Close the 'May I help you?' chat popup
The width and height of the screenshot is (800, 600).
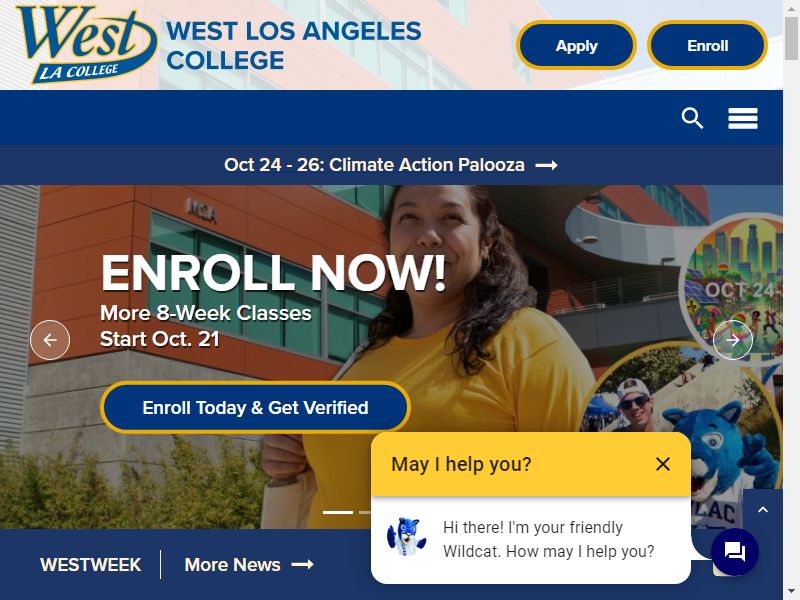tap(663, 464)
